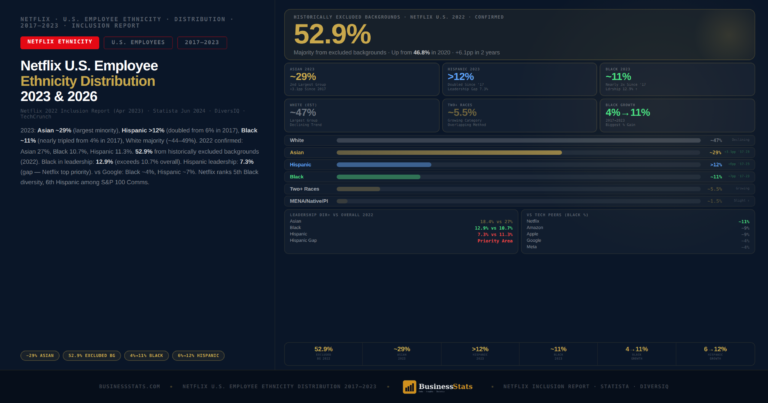Click the 4→11% figure in the bottom summary strip
The height and width of the screenshot is (403, 768).
637,349
